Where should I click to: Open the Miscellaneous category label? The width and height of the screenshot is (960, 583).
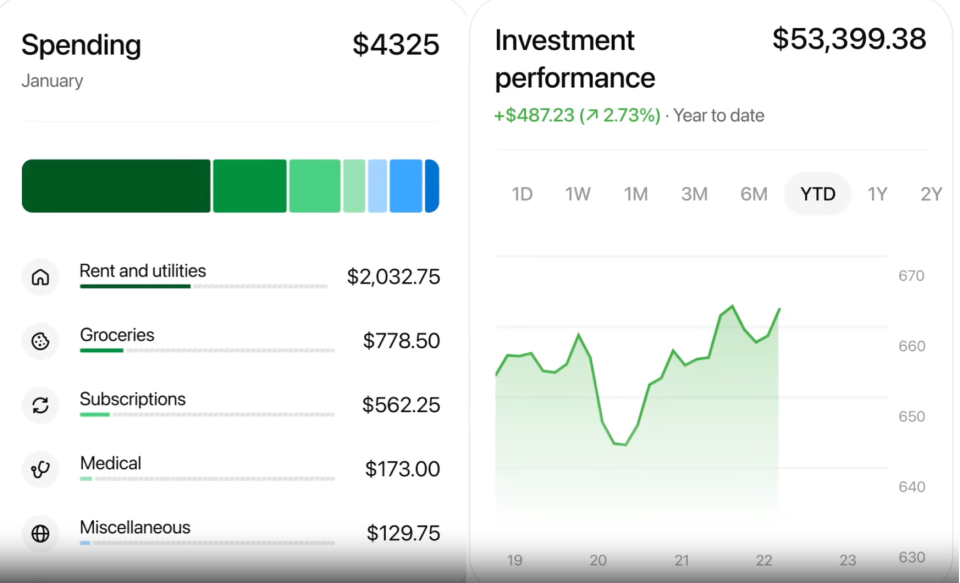pyautogui.click(x=135, y=527)
